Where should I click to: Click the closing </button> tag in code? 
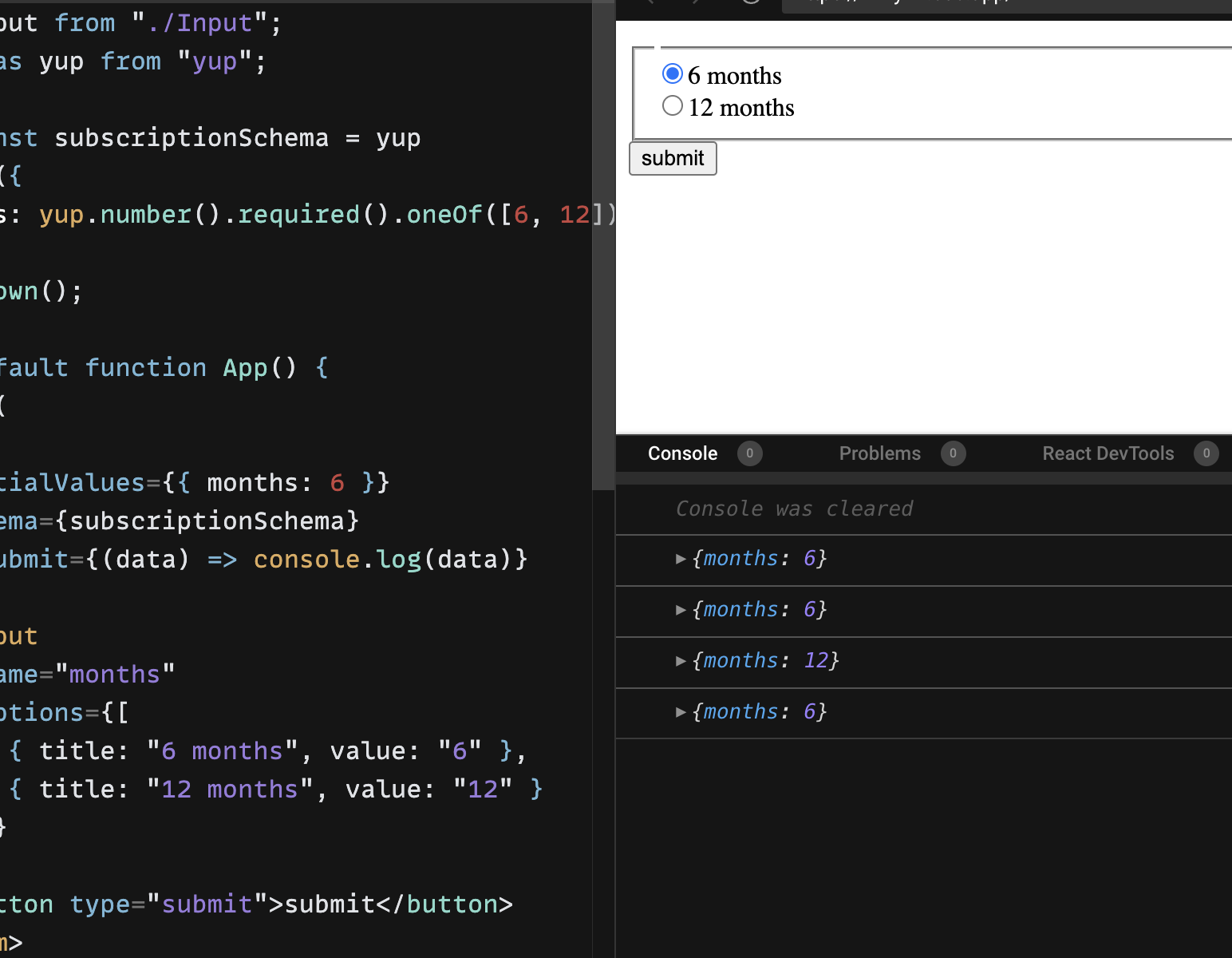[444, 905]
